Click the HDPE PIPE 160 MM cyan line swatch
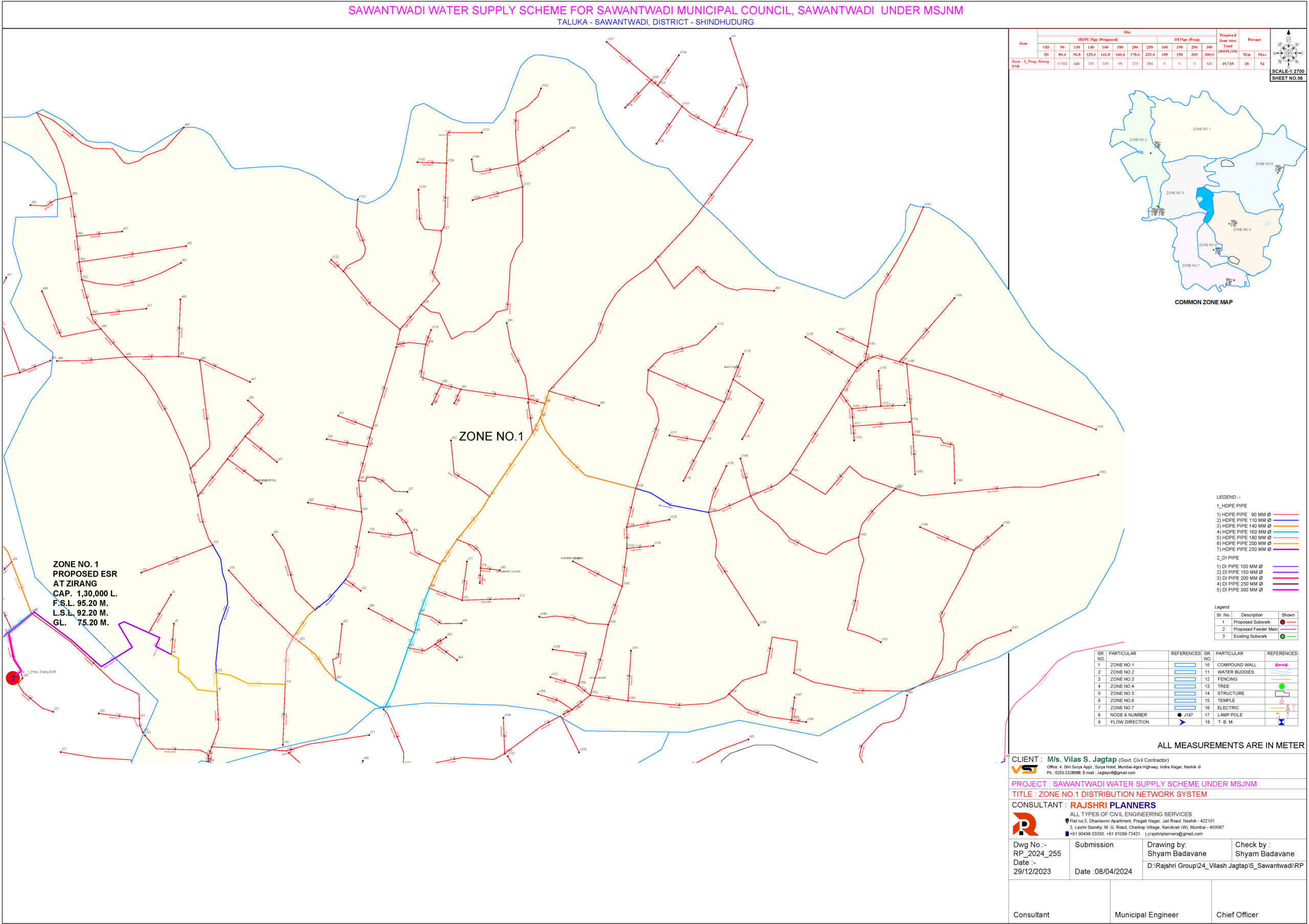Screen dimensions: 1309x924 [1285, 532]
